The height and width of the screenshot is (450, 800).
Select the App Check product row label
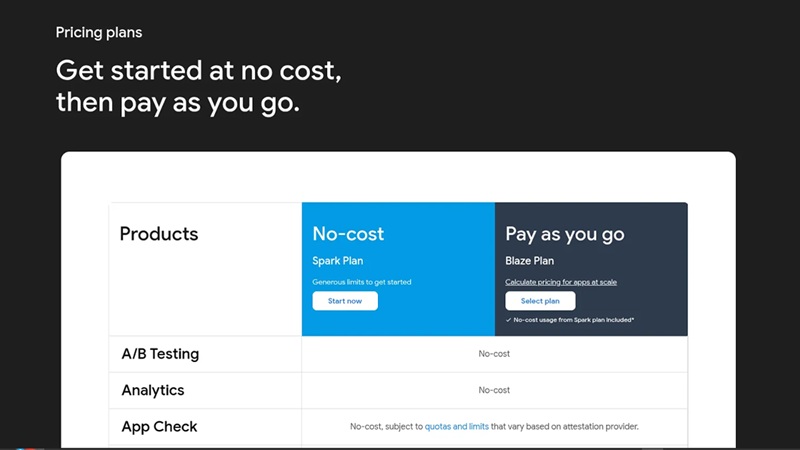pyautogui.click(x=160, y=426)
